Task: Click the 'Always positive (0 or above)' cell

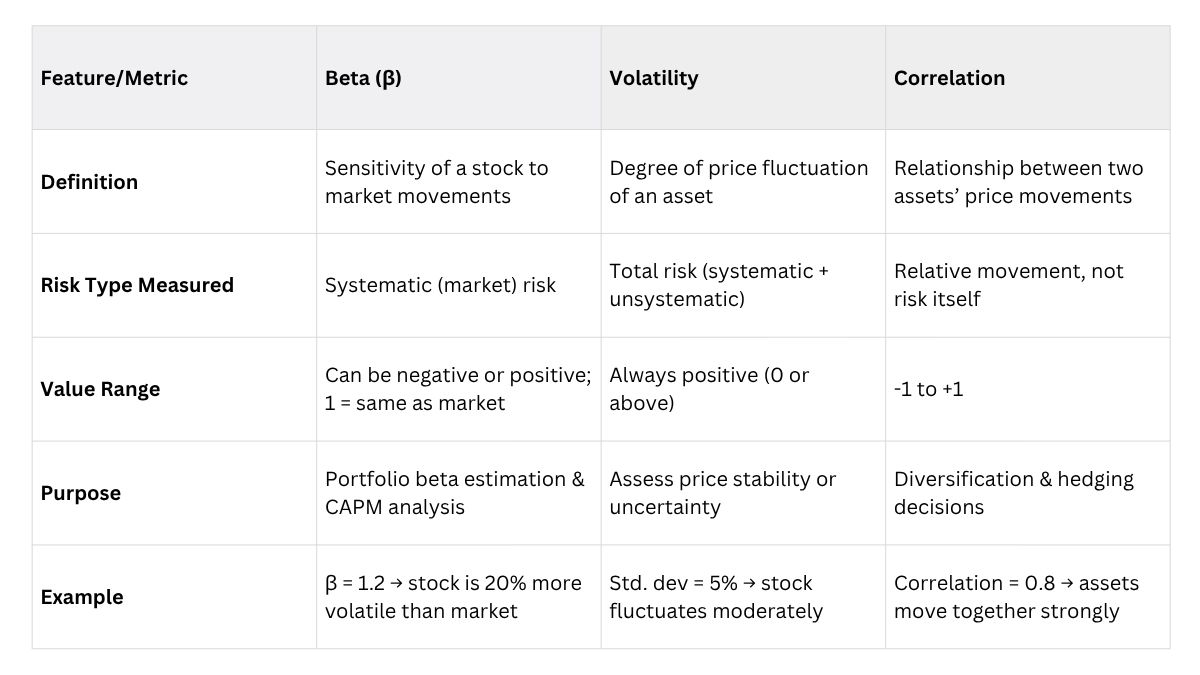Action: (x=709, y=389)
